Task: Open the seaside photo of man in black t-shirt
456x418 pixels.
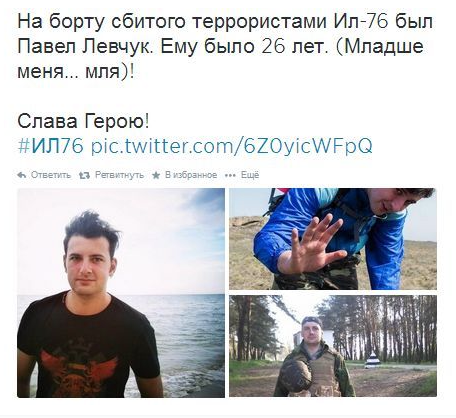Action: point(121,293)
